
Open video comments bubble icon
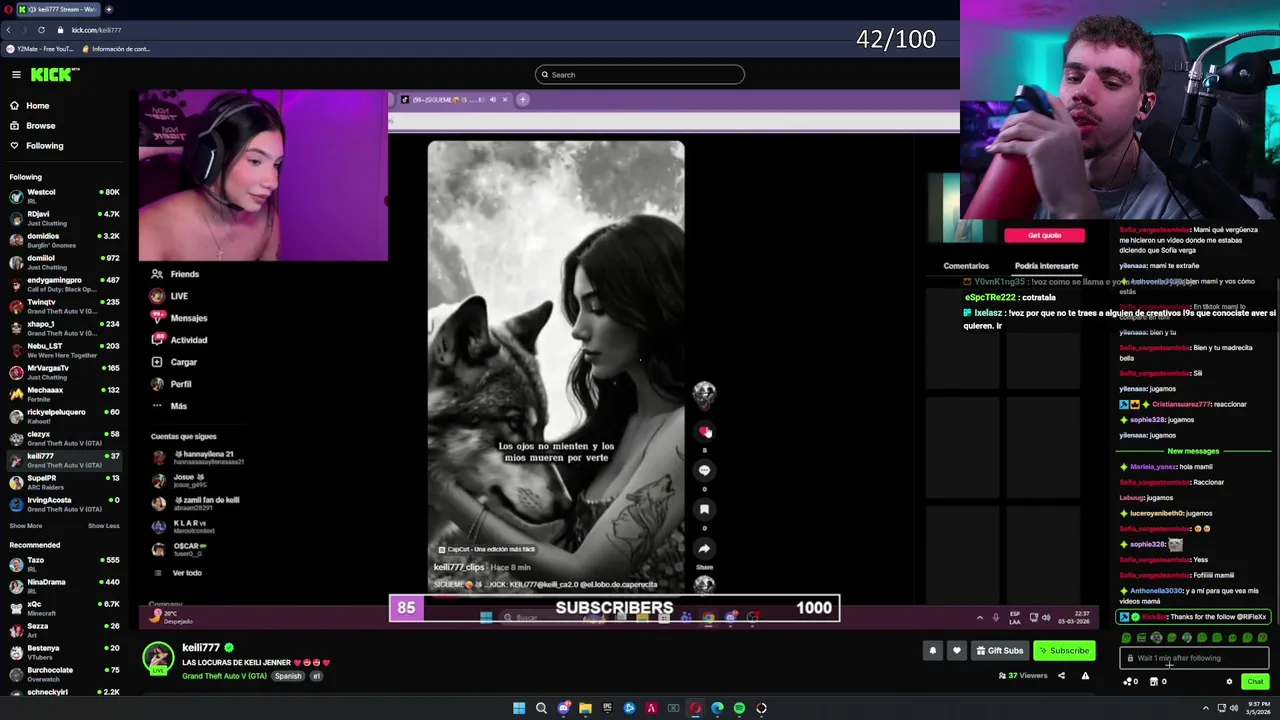point(704,470)
